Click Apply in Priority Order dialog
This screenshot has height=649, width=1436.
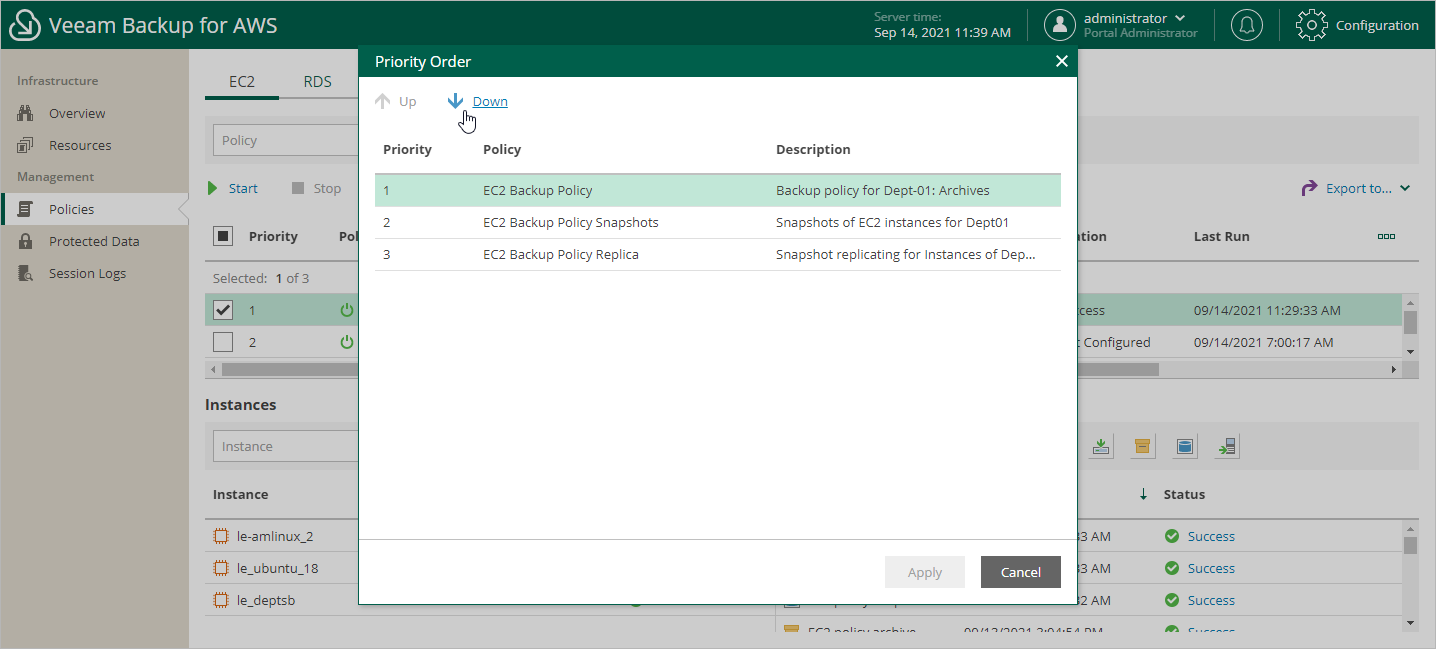[925, 572]
